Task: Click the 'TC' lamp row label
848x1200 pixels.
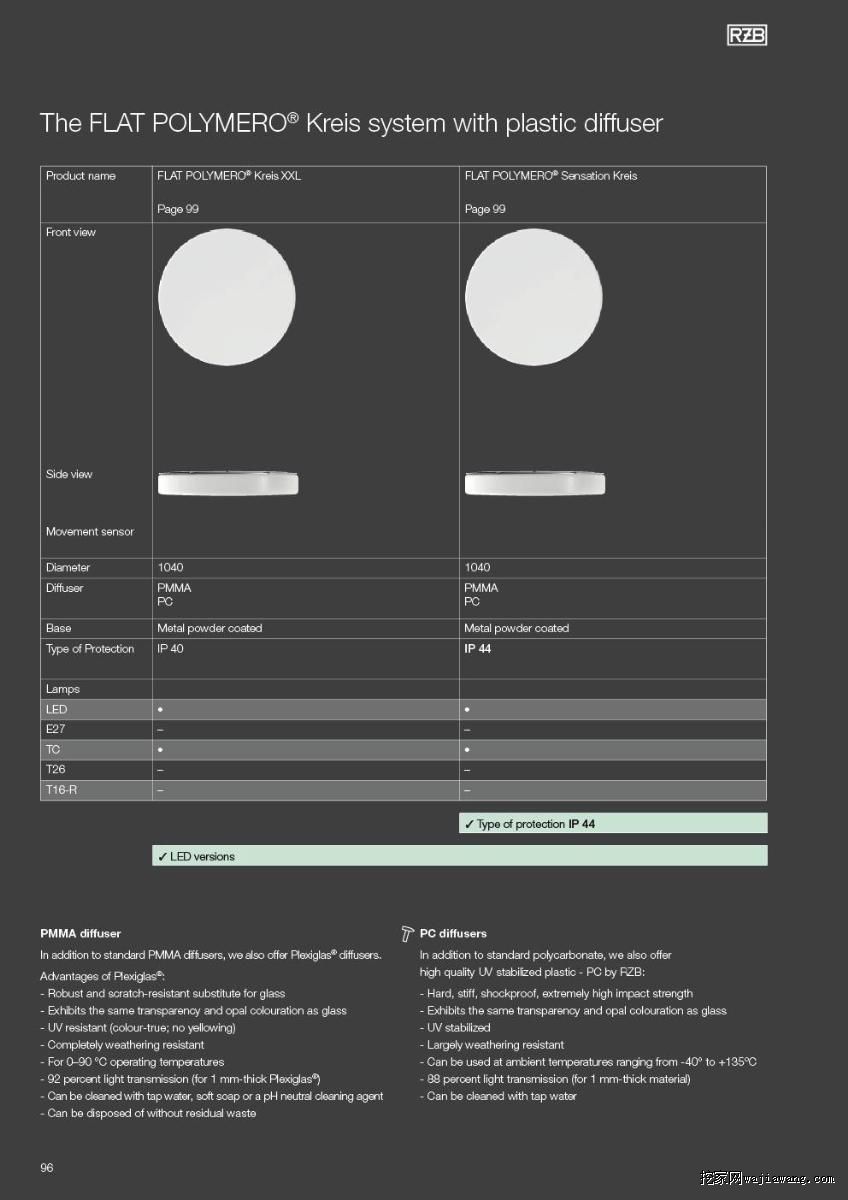Action: 53,750
